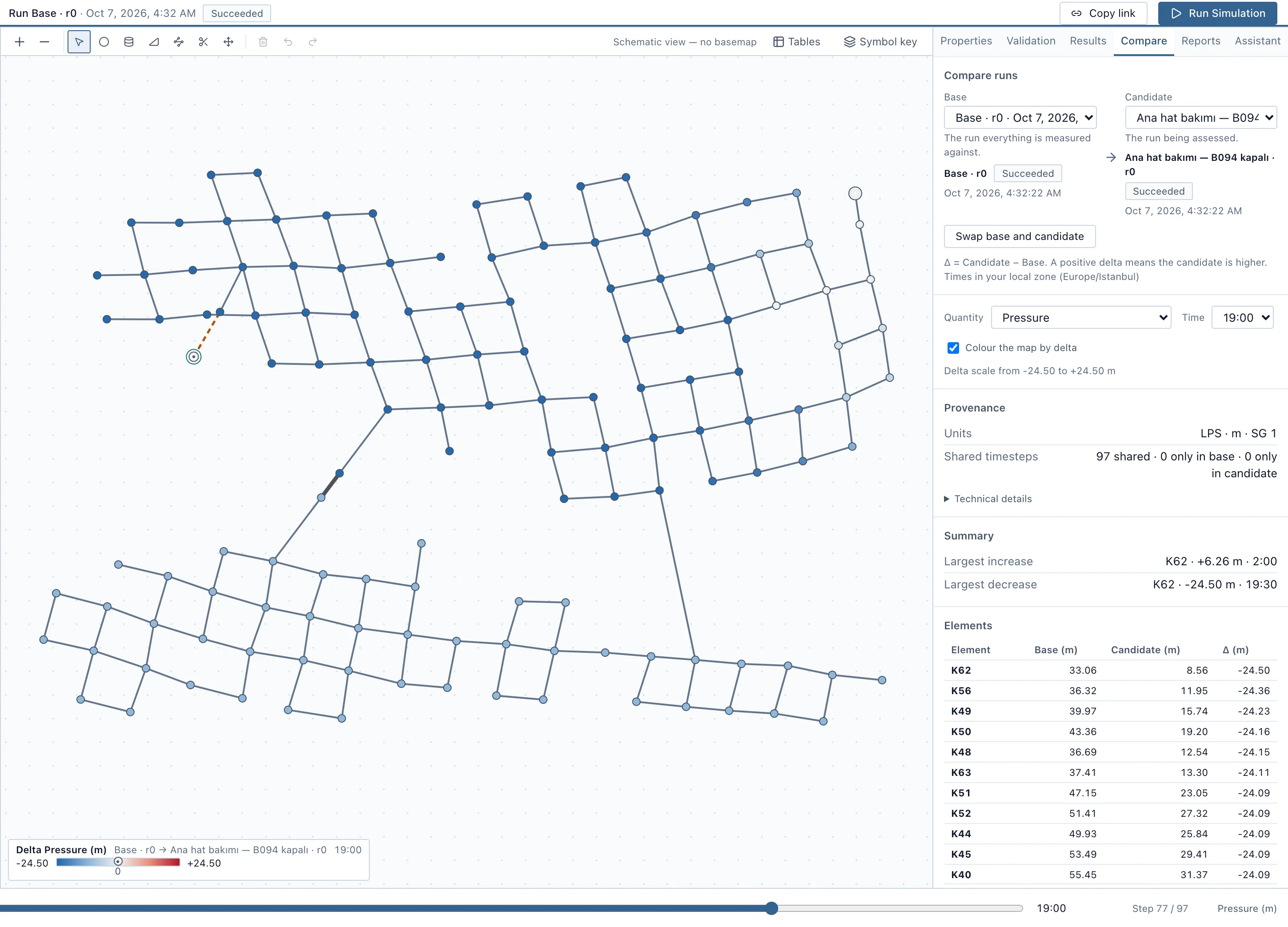
Task: Select the K62 row in Elements table
Action: click(1110, 671)
